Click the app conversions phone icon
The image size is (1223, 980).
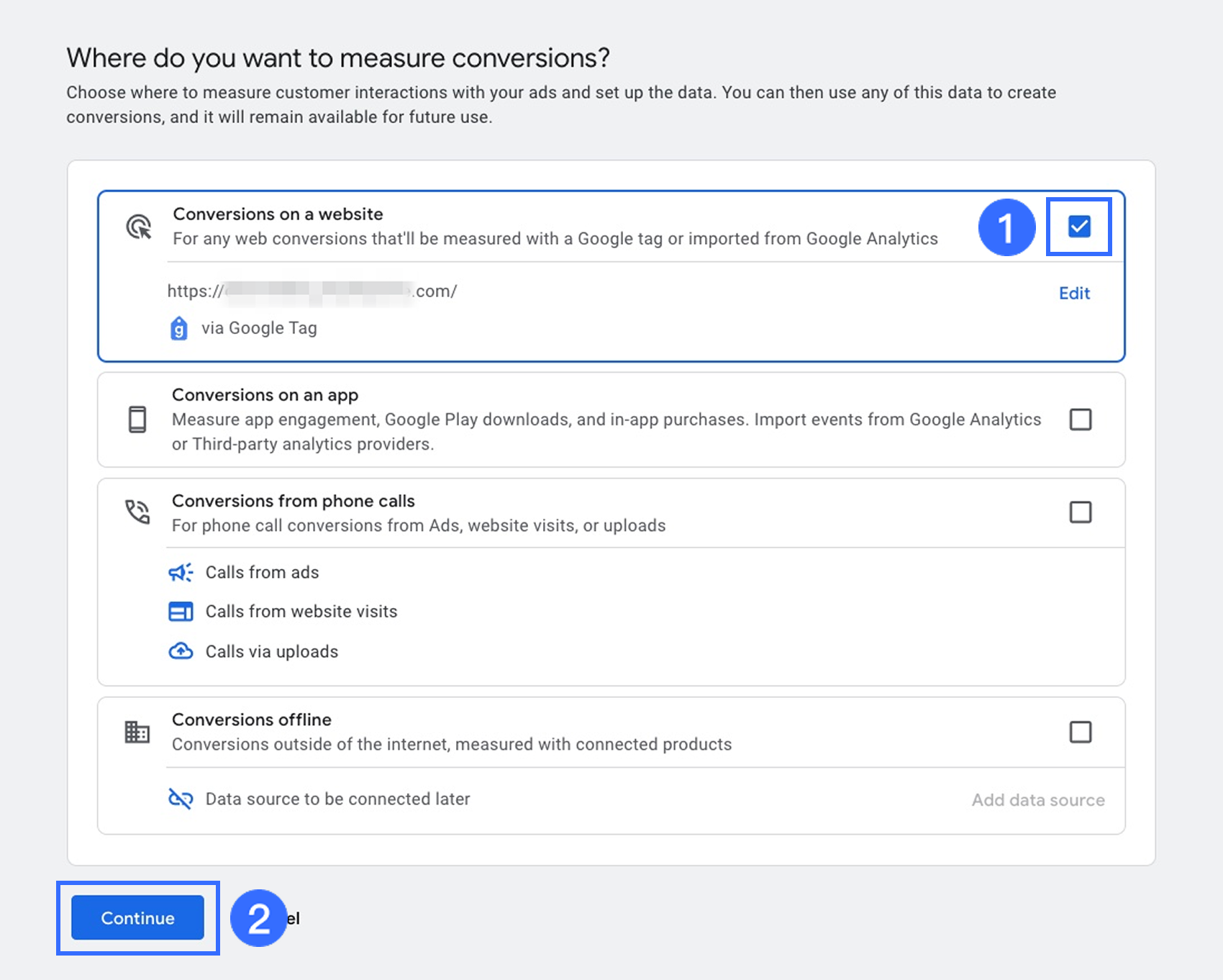point(137,419)
